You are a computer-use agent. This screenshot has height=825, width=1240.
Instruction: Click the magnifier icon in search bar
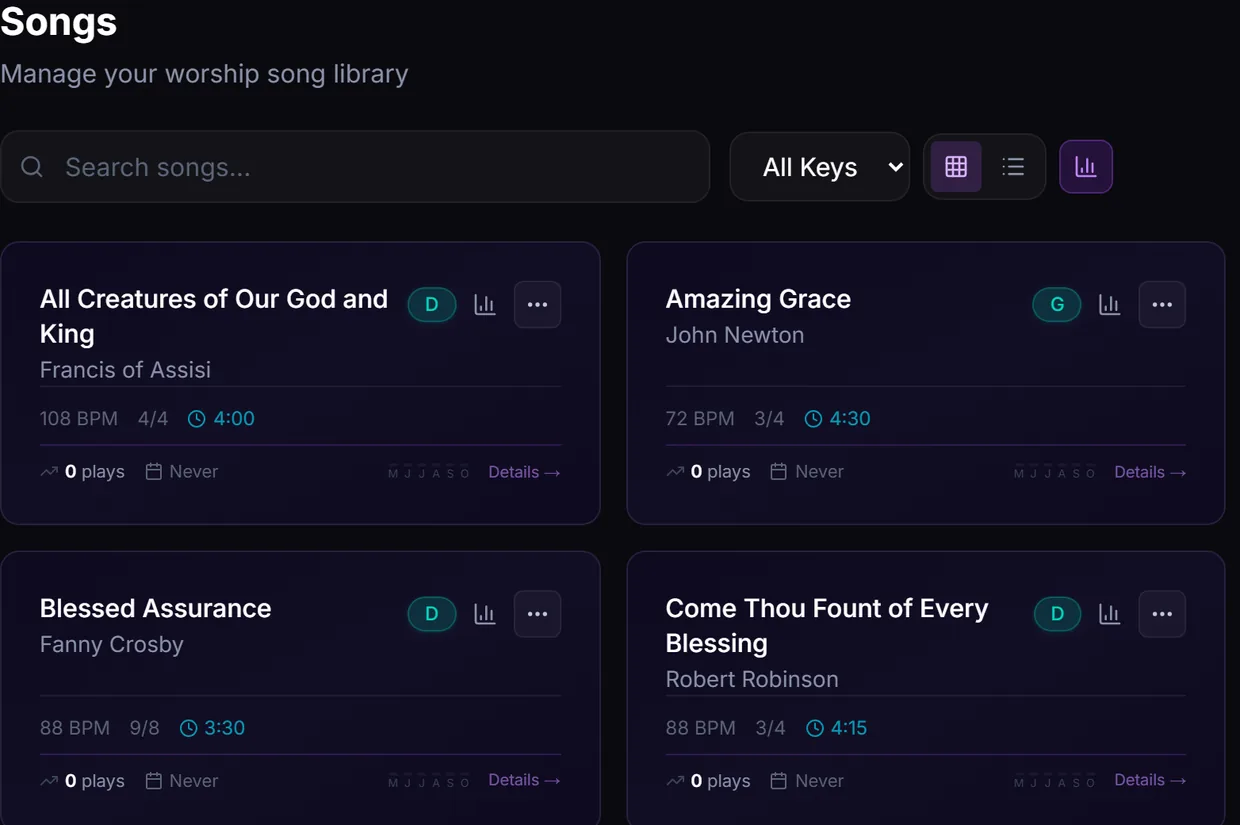pos(32,167)
